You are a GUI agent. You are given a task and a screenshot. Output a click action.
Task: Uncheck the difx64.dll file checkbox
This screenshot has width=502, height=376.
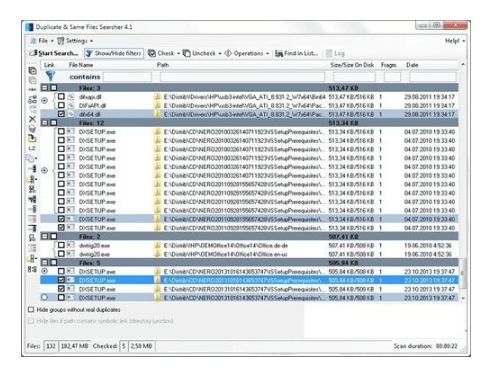coord(61,114)
